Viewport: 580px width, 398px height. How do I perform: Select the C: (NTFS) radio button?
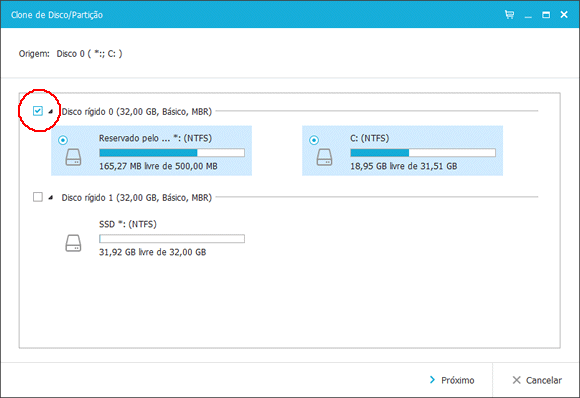coord(314,140)
